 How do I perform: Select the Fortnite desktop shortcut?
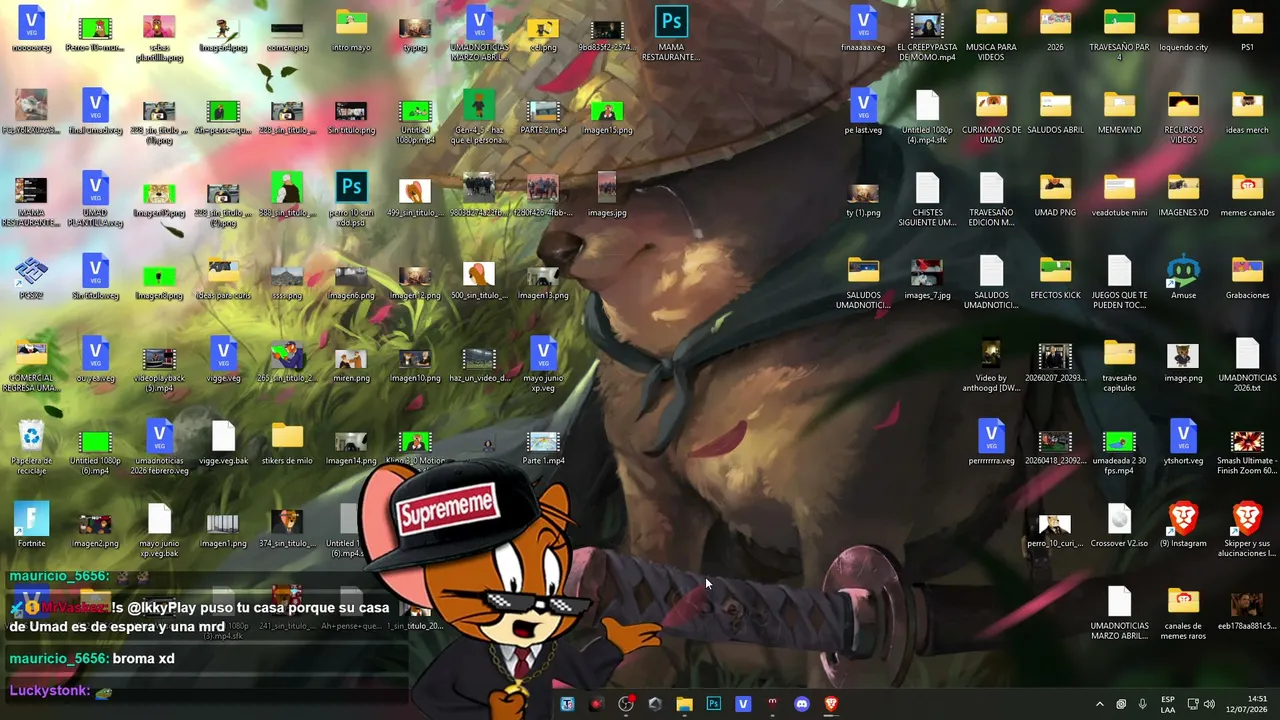[32, 525]
